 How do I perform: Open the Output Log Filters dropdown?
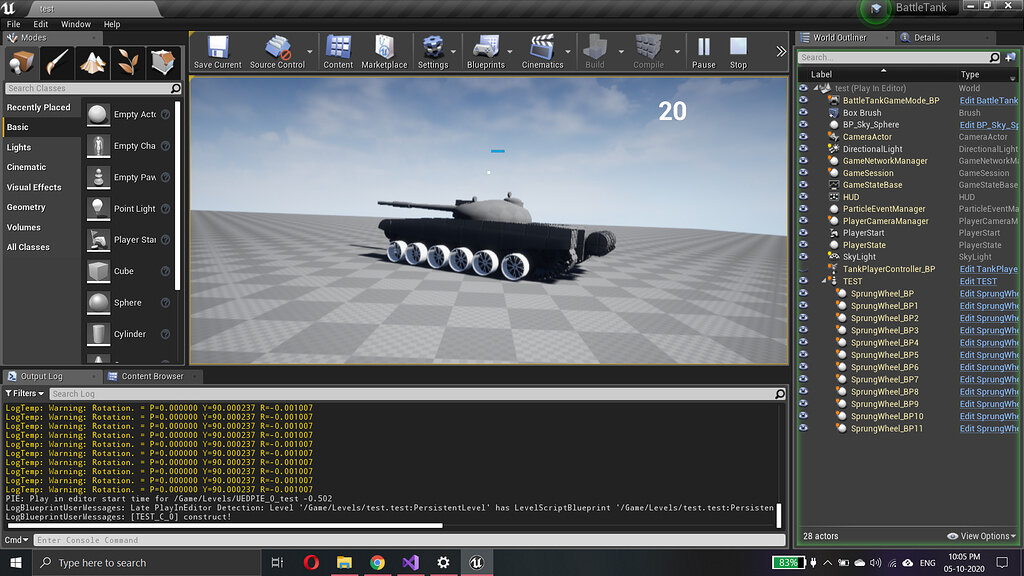tap(25, 394)
